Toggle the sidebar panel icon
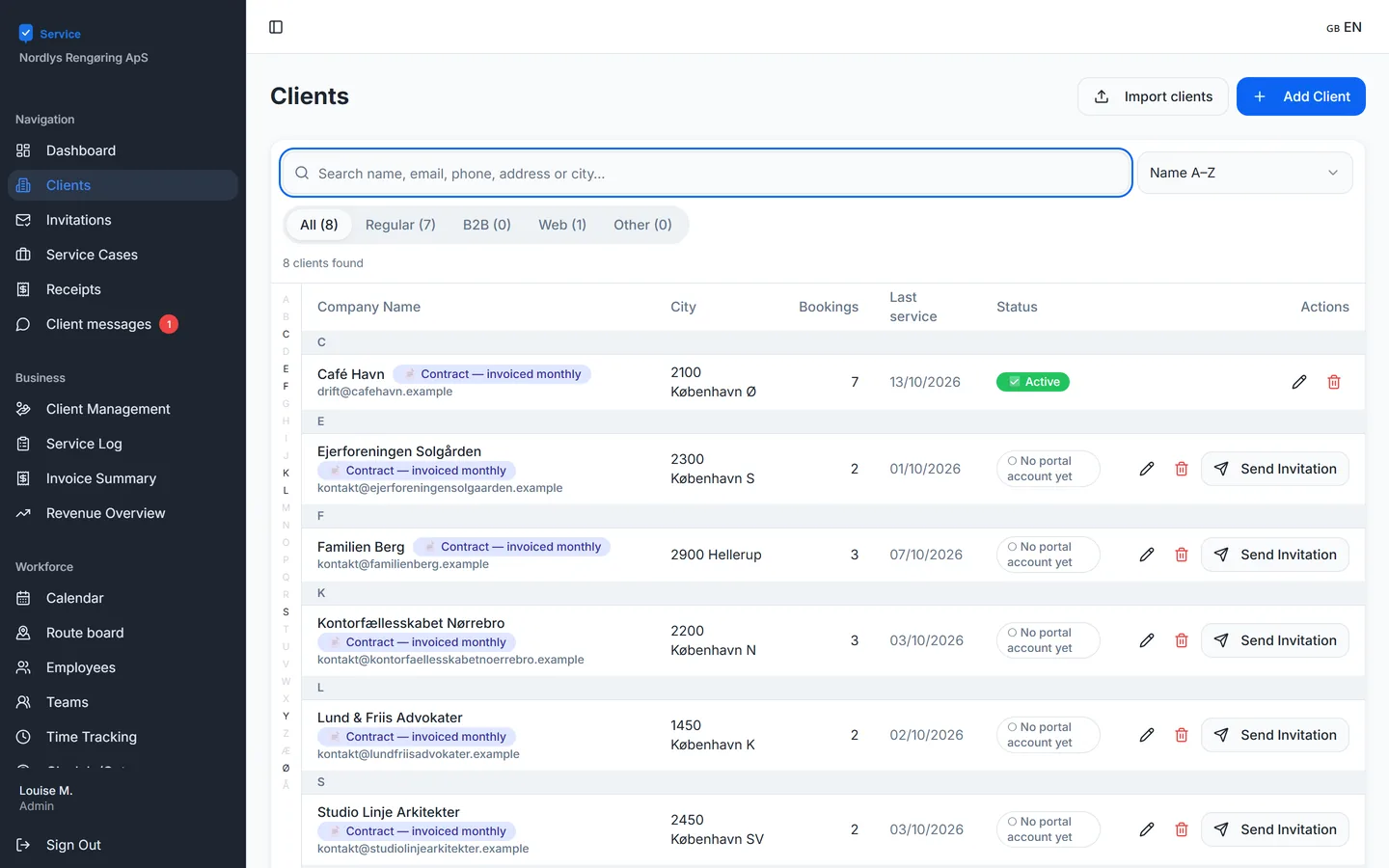 coord(276,27)
